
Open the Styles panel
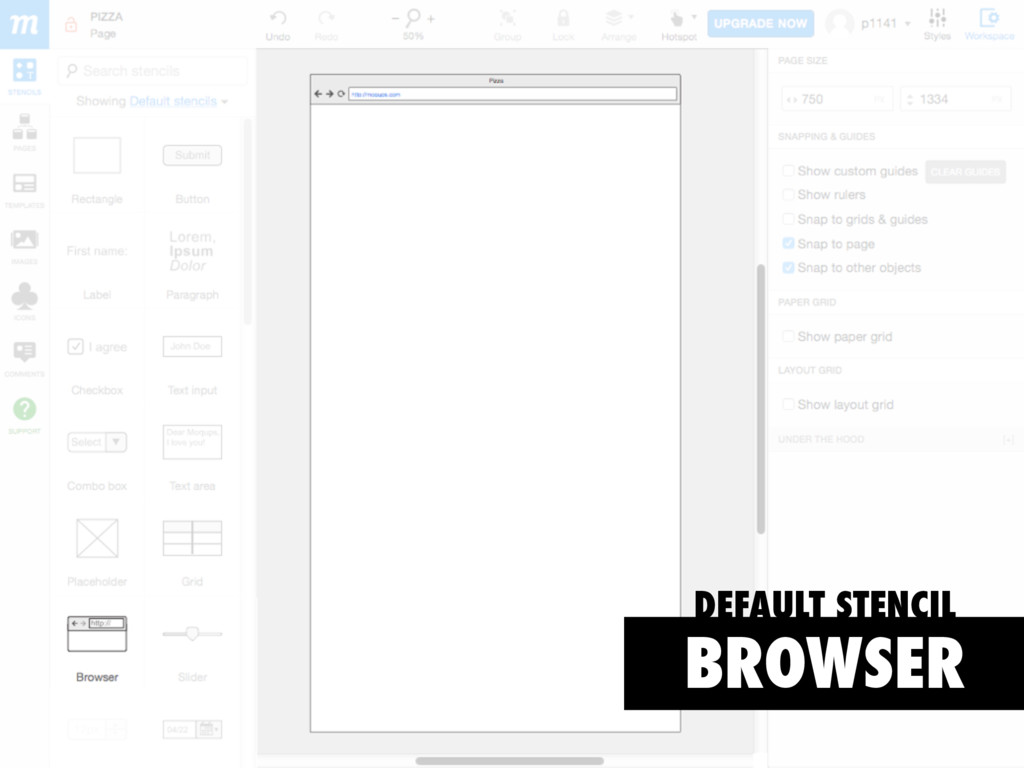click(937, 25)
